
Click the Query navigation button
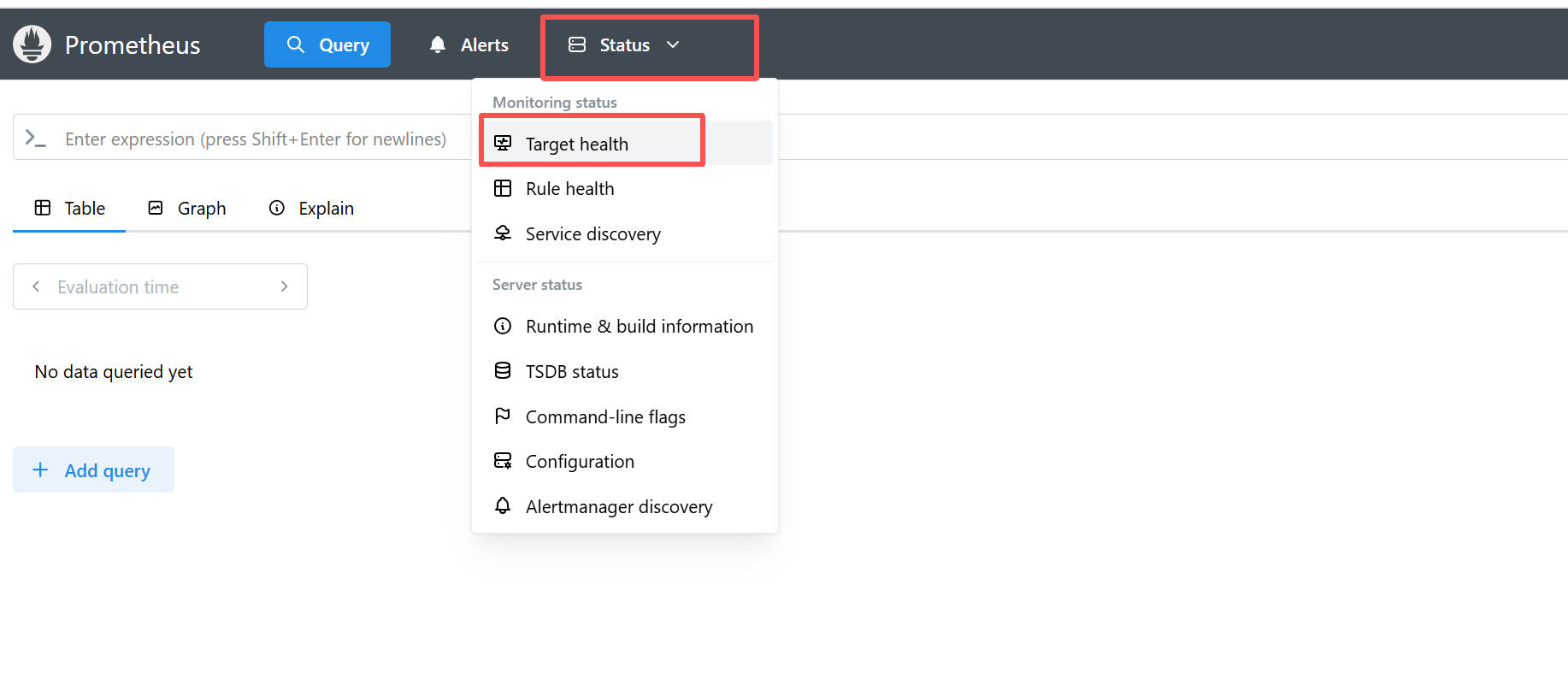pos(327,44)
